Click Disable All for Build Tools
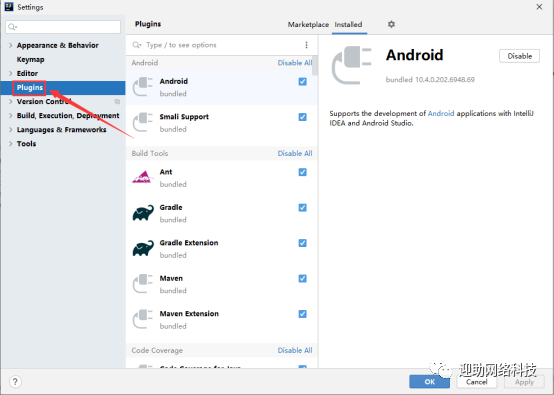This screenshot has width=554, height=395. [x=295, y=153]
